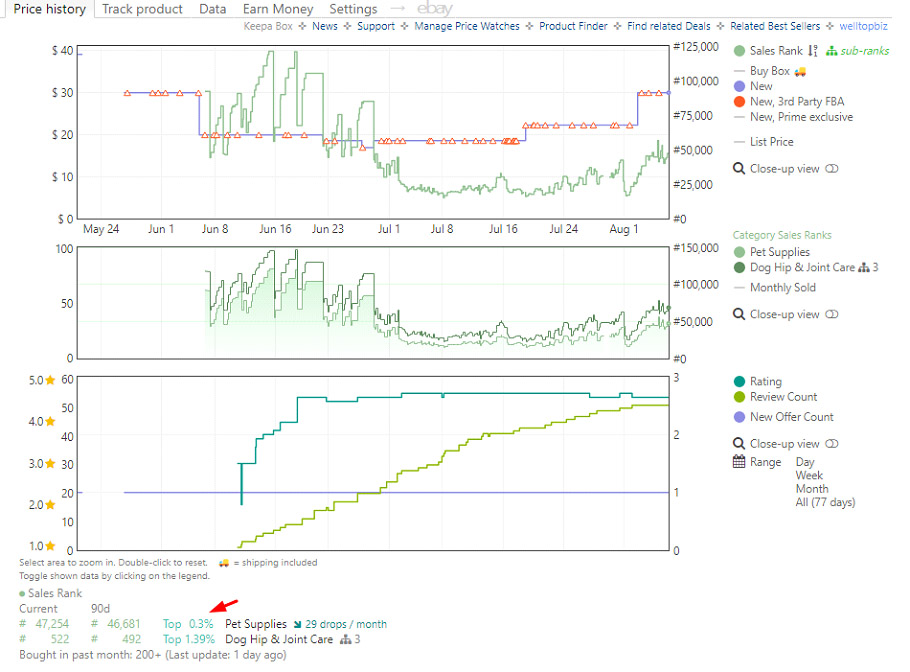Screen dimensions: 910x672
Task: Switch to the Track product tab
Action: coord(142,9)
